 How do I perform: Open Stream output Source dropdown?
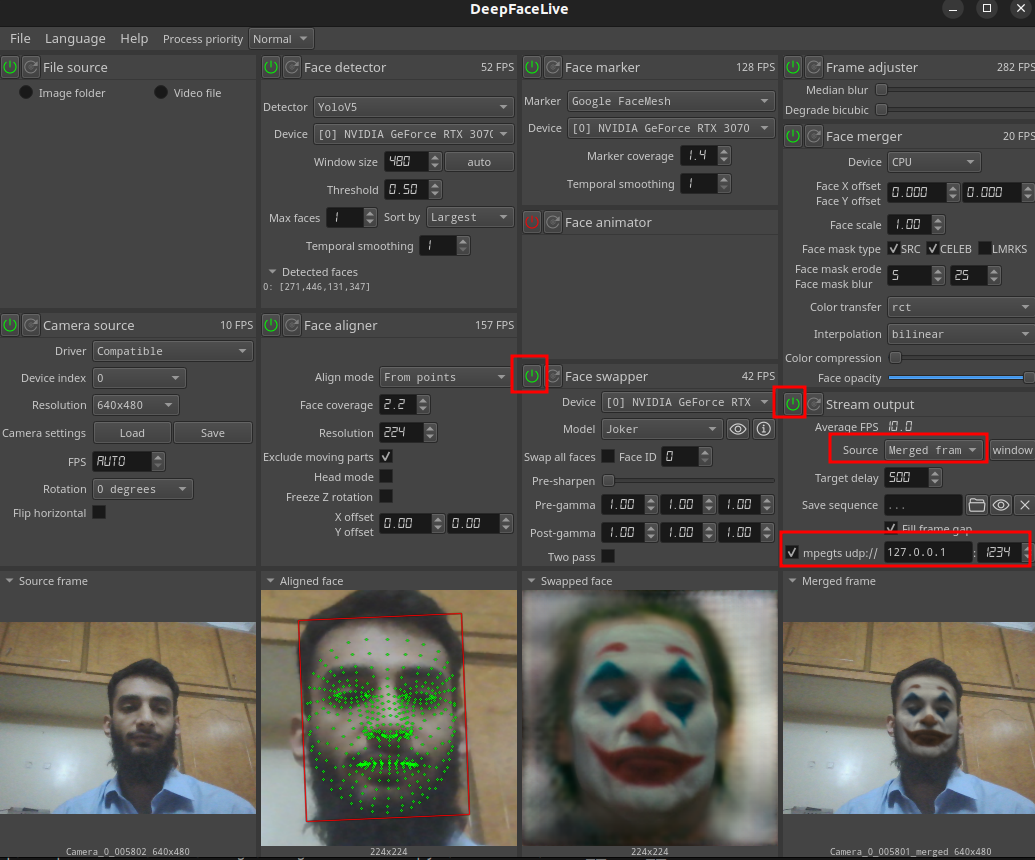[934, 450]
